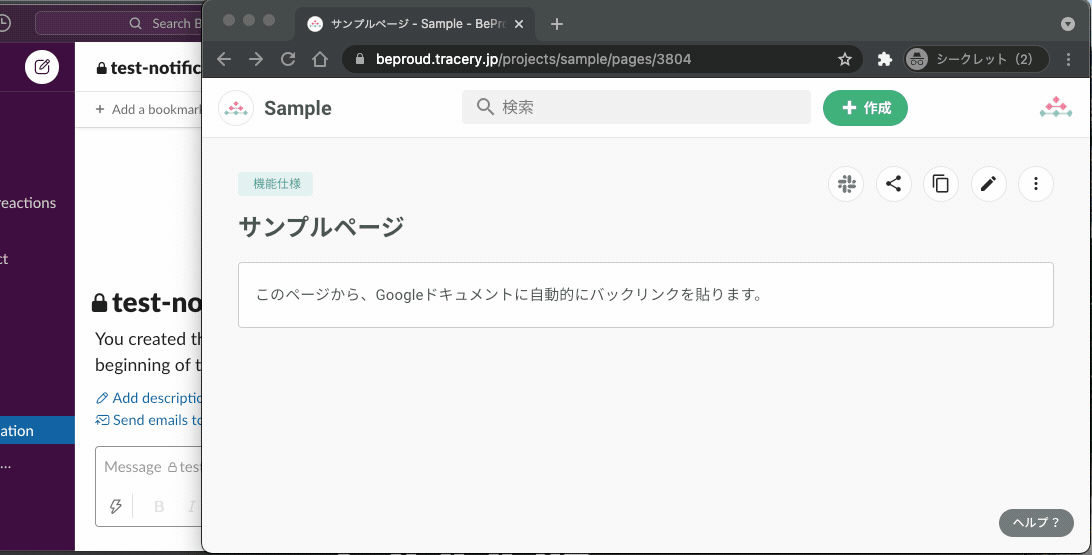The height and width of the screenshot is (555, 1092).
Task: Click the Chrome home button
Action: [320, 59]
